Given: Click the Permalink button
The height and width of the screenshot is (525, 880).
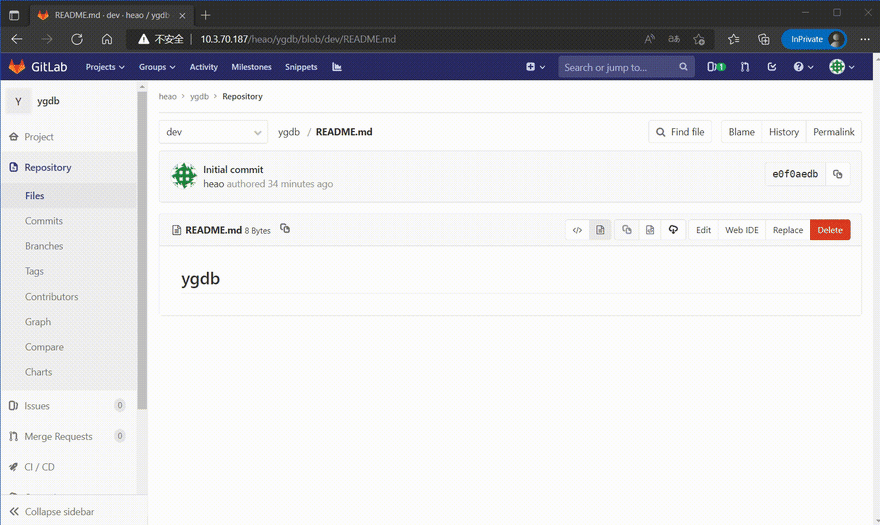Looking at the screenshot, I should 833,132.
